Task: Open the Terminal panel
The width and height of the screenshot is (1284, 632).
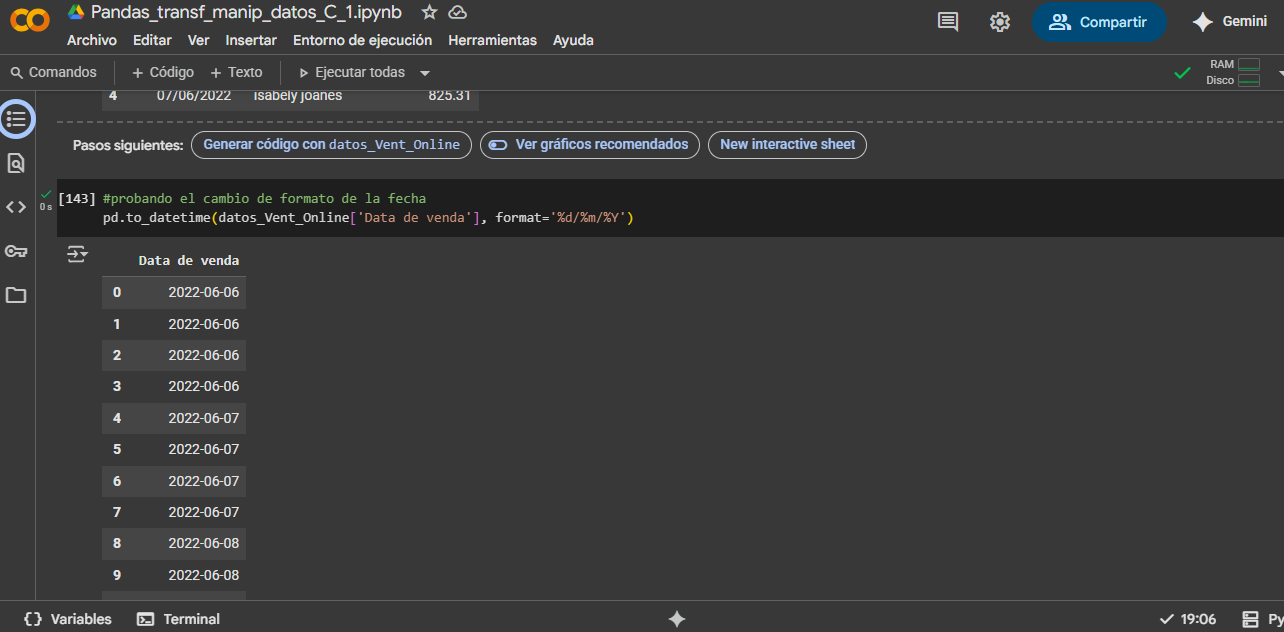Action: click(178, 619)
